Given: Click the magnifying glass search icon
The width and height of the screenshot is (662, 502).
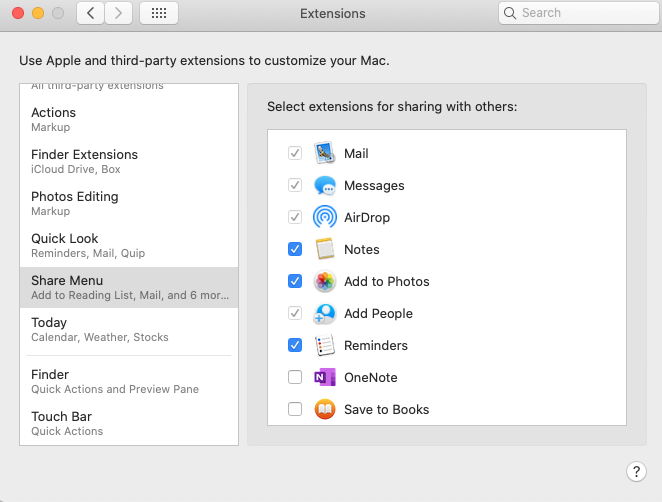Looking at the screenshot, I should click(x=510, y=13).
